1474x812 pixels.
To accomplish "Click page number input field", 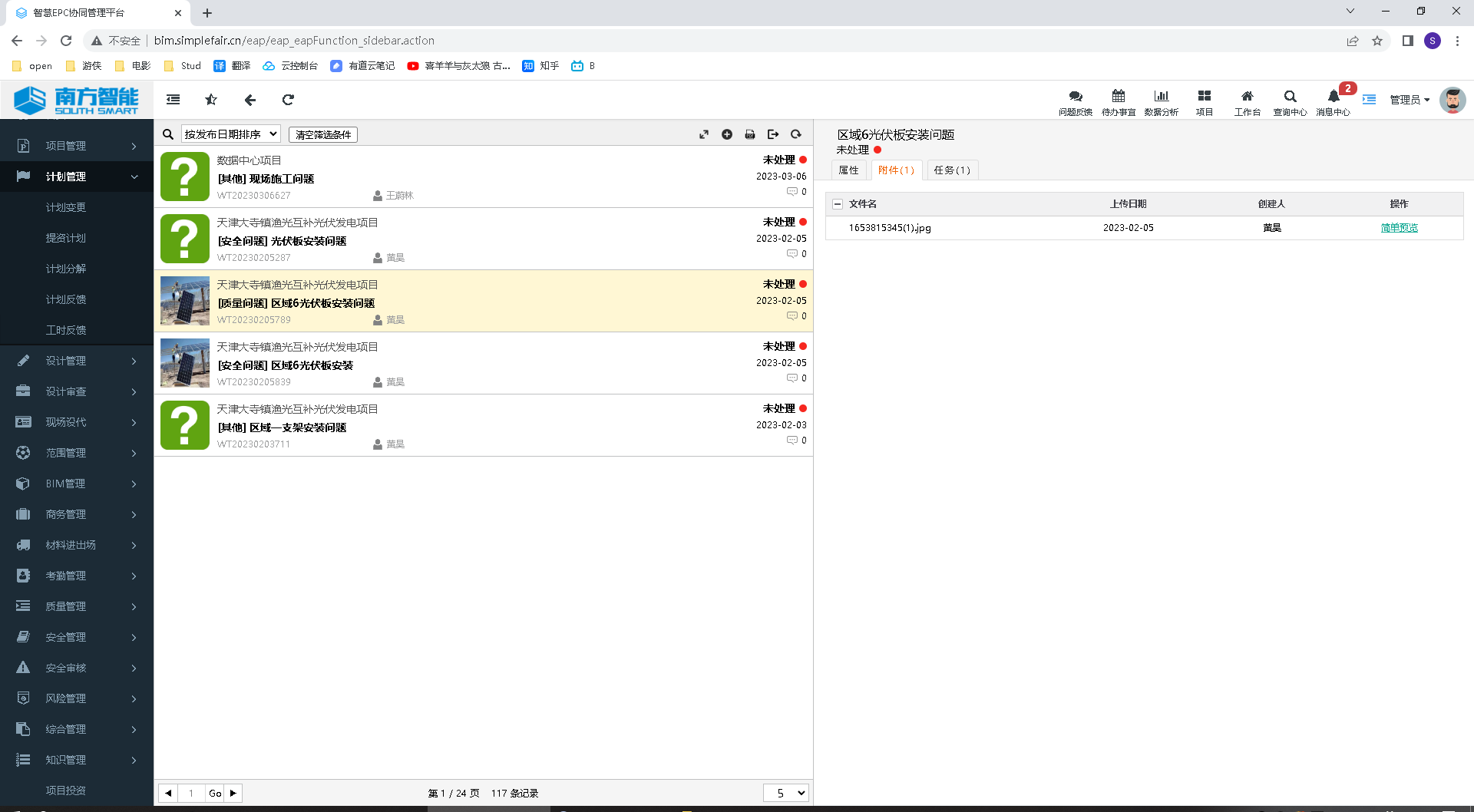I will 191,793.
